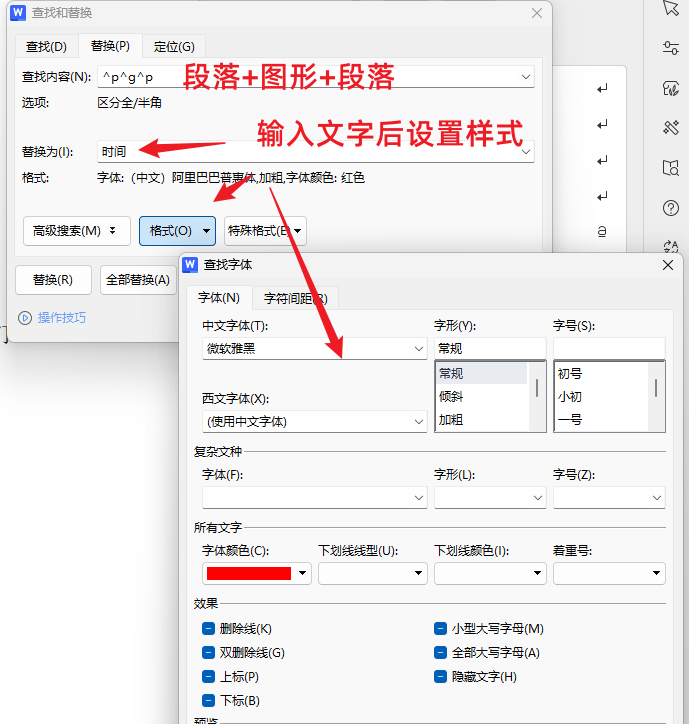The width and height of the screenshot is (689, 724).
Task: Click the WPS logo in 查找和替换 title bar
Action: [18, 12]
